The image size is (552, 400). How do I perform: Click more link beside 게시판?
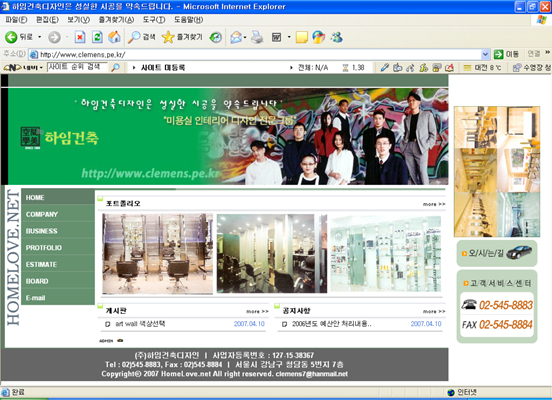(257, 312)
